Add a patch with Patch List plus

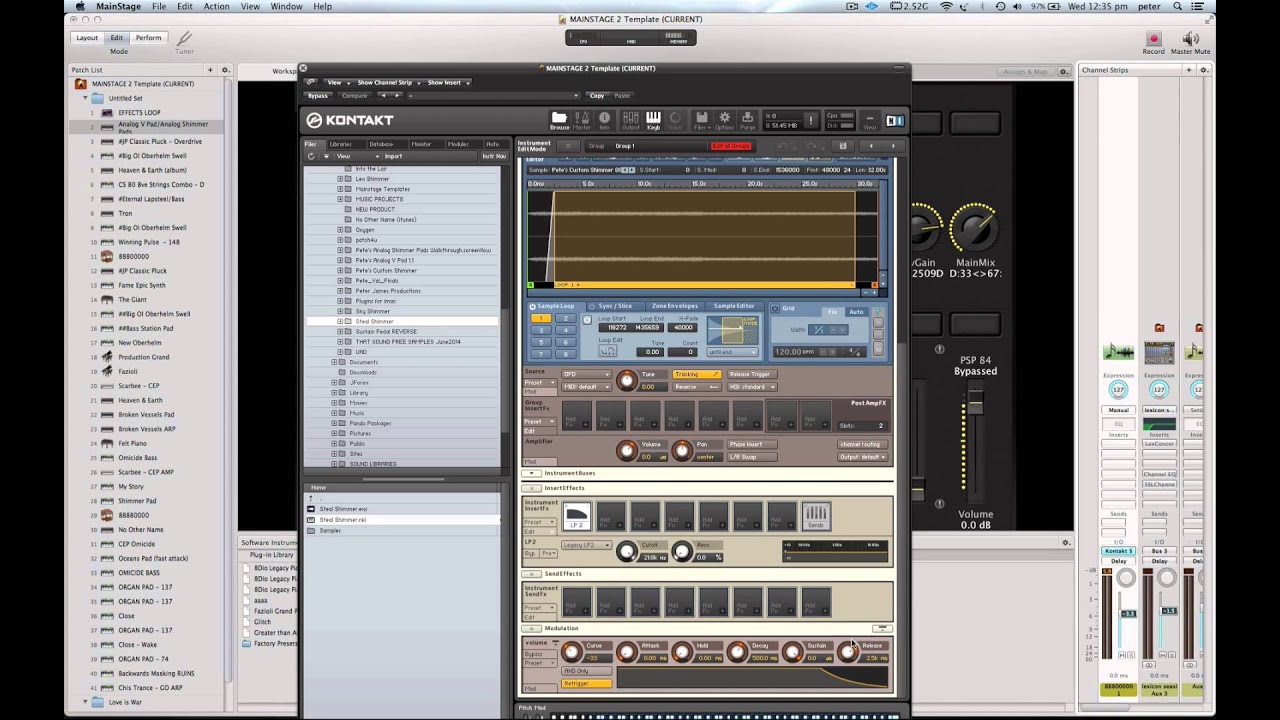point(210,70)
